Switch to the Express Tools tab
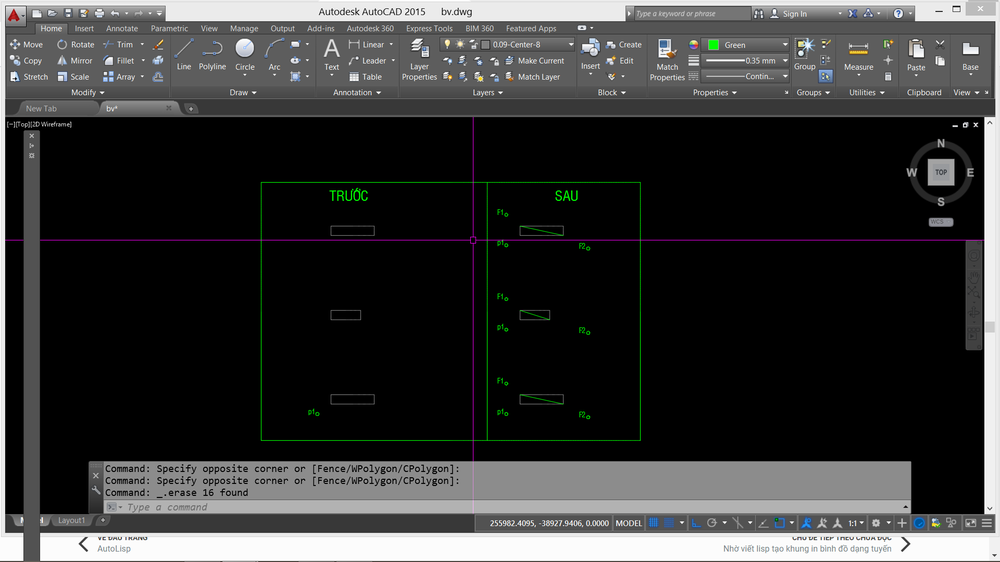Screen dimensions: 1000x562 [429, 29]
